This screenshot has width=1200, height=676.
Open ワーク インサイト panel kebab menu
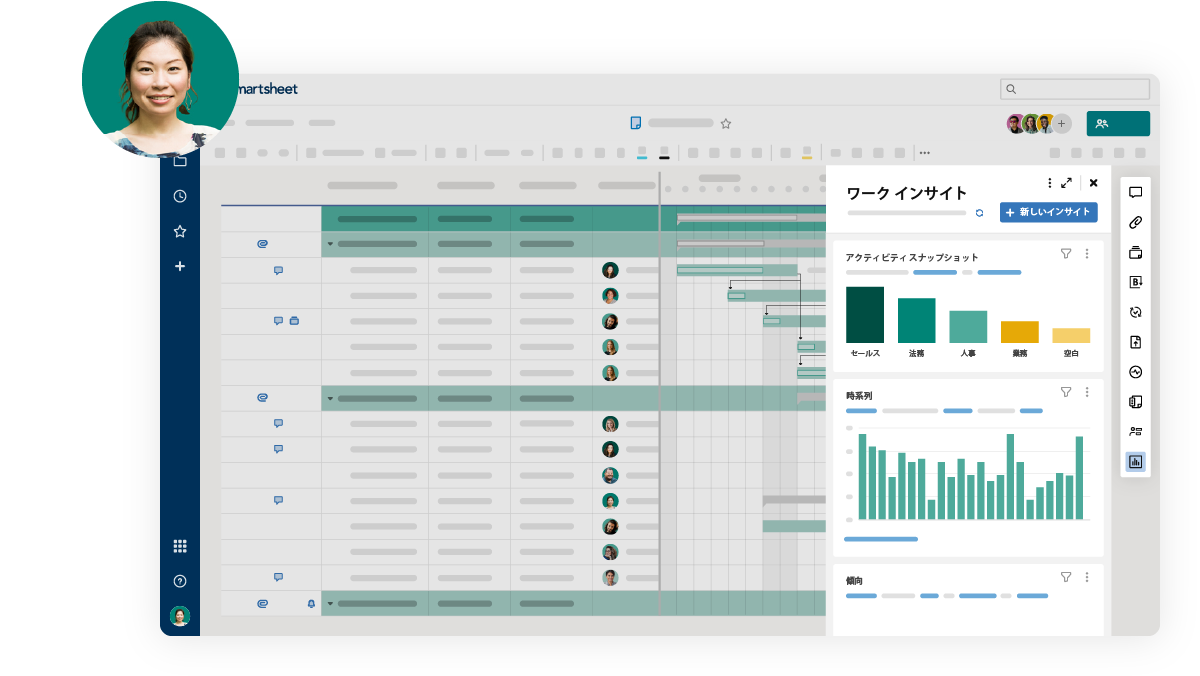[x=1049, y=183]
